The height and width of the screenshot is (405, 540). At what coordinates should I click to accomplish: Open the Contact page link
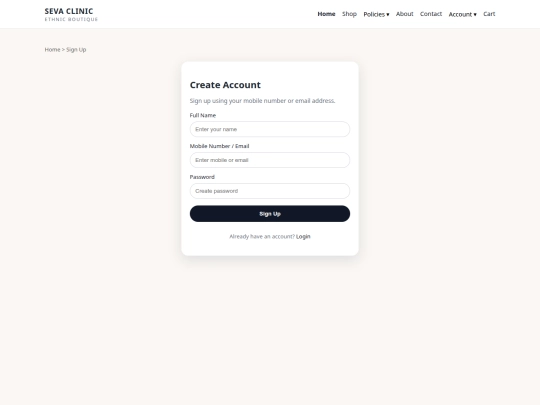(x=431, y=14)
